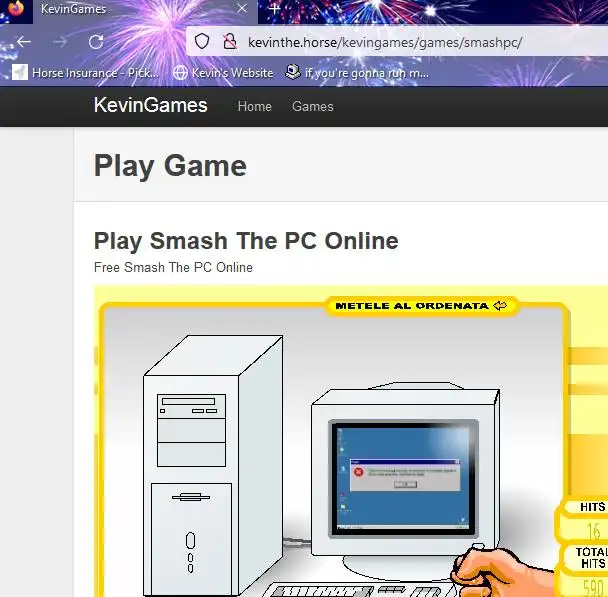Select the KevinGames browser tab
Image resolution: width=608 pixels, height=597 pixels.
145,12
